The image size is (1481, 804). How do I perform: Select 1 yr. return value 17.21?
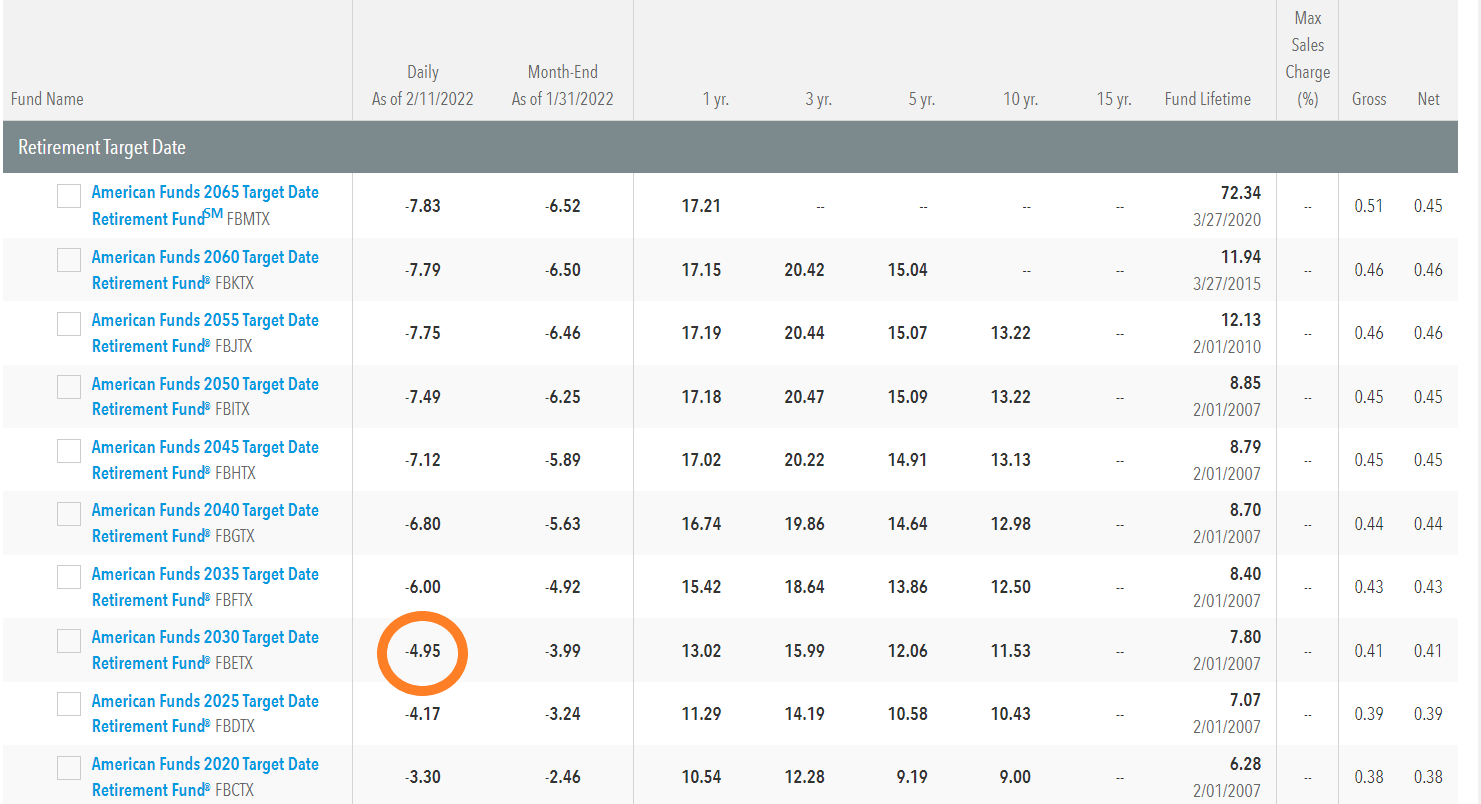(701, 206)
